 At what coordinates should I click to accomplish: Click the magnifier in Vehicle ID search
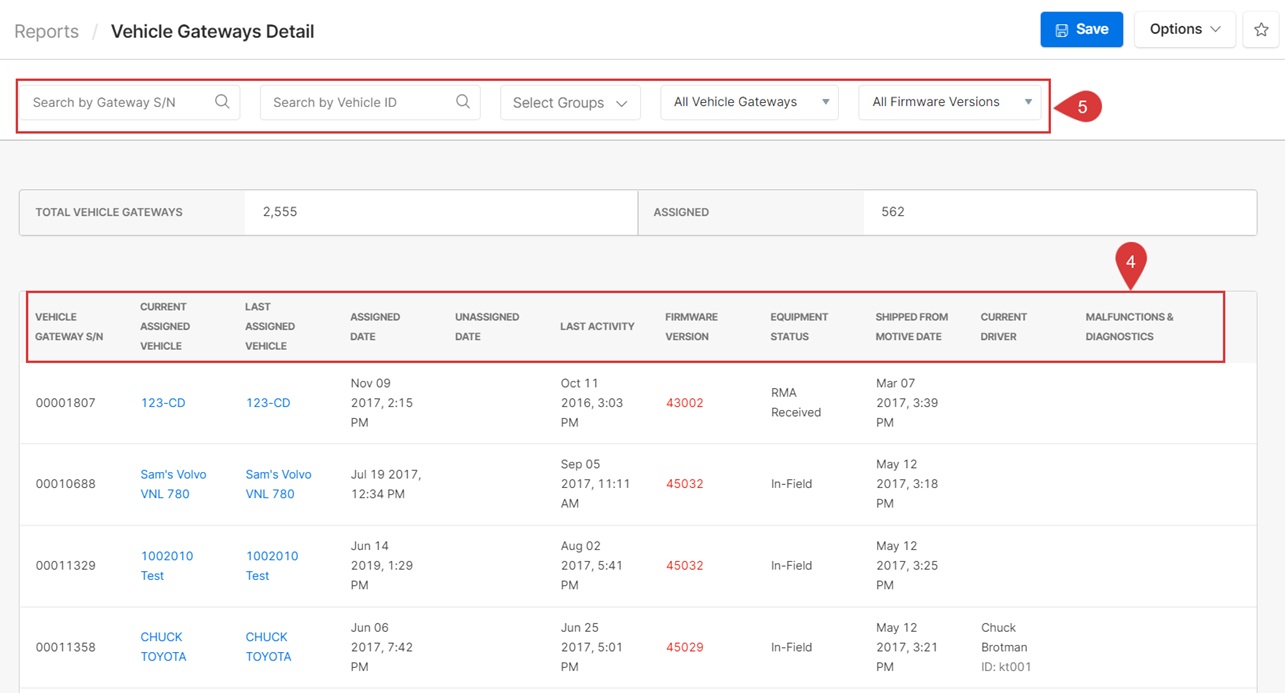pyautogui.click(x=463, y=102)
